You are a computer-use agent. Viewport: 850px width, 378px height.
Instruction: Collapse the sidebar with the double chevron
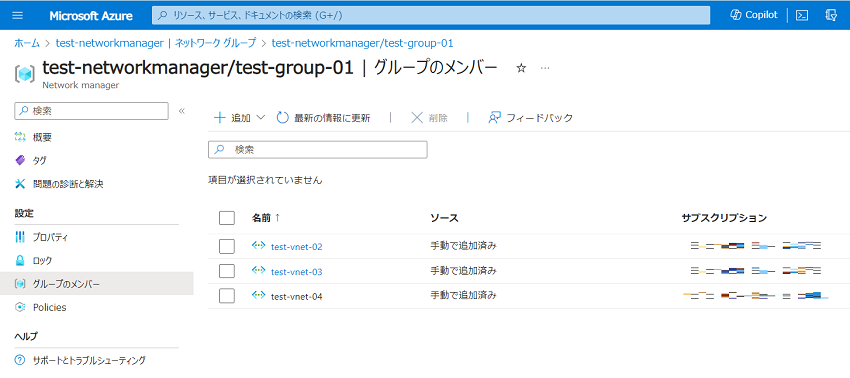(x=182, y=111)
